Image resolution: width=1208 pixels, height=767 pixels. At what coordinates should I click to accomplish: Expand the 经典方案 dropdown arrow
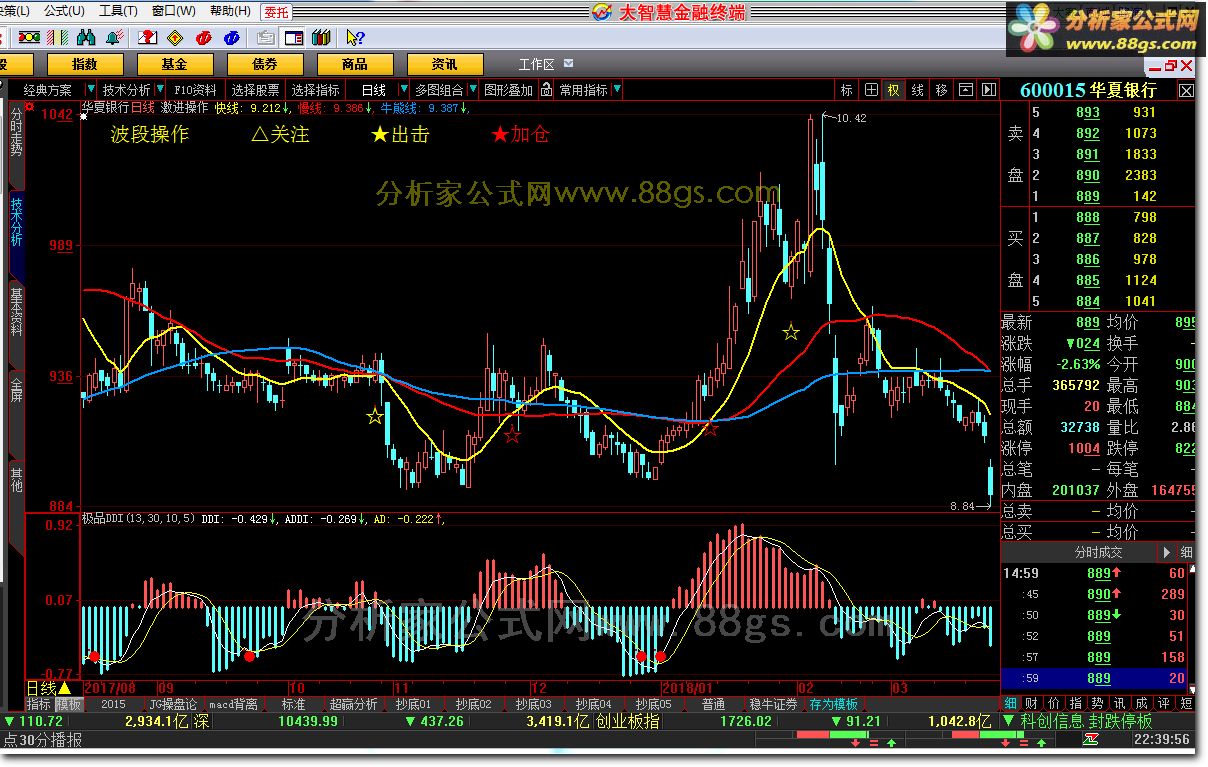click(x=90, y=89)
